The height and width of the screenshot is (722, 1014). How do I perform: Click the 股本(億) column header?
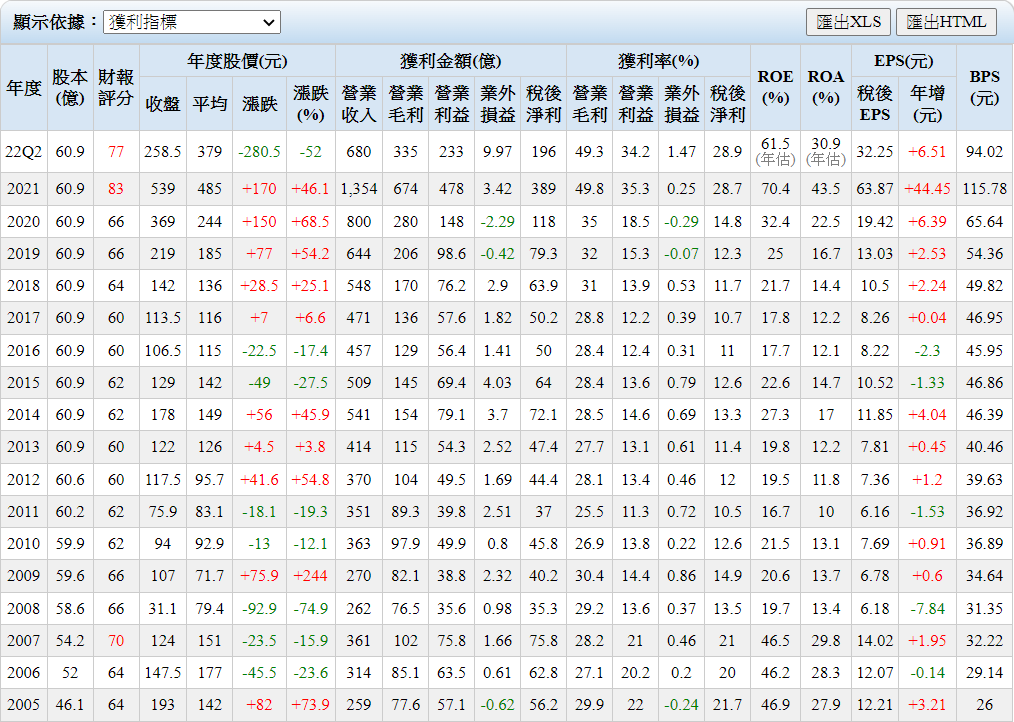70,88
